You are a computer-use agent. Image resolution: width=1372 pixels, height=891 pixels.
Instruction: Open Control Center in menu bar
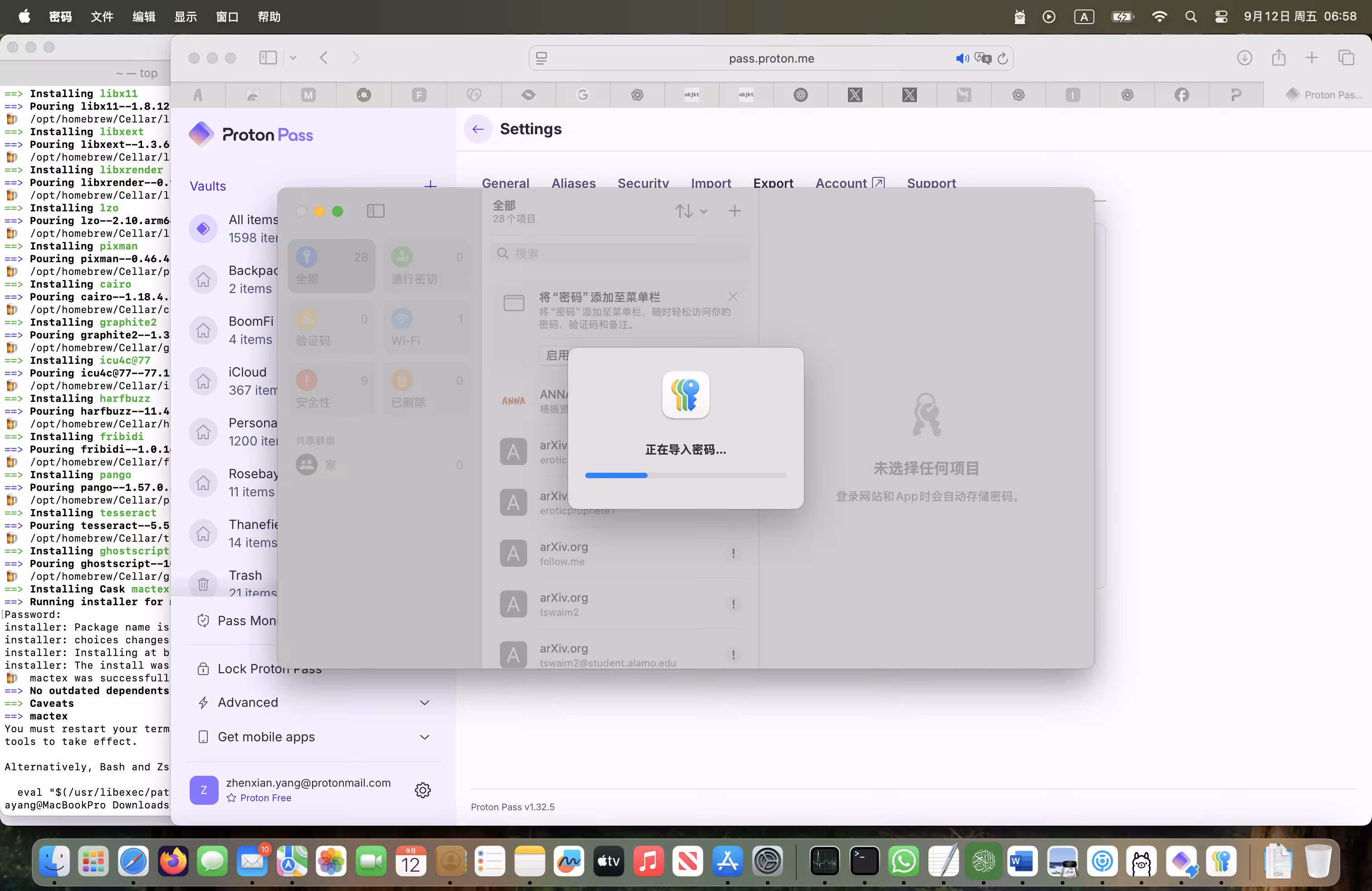tap(1221, 16)
